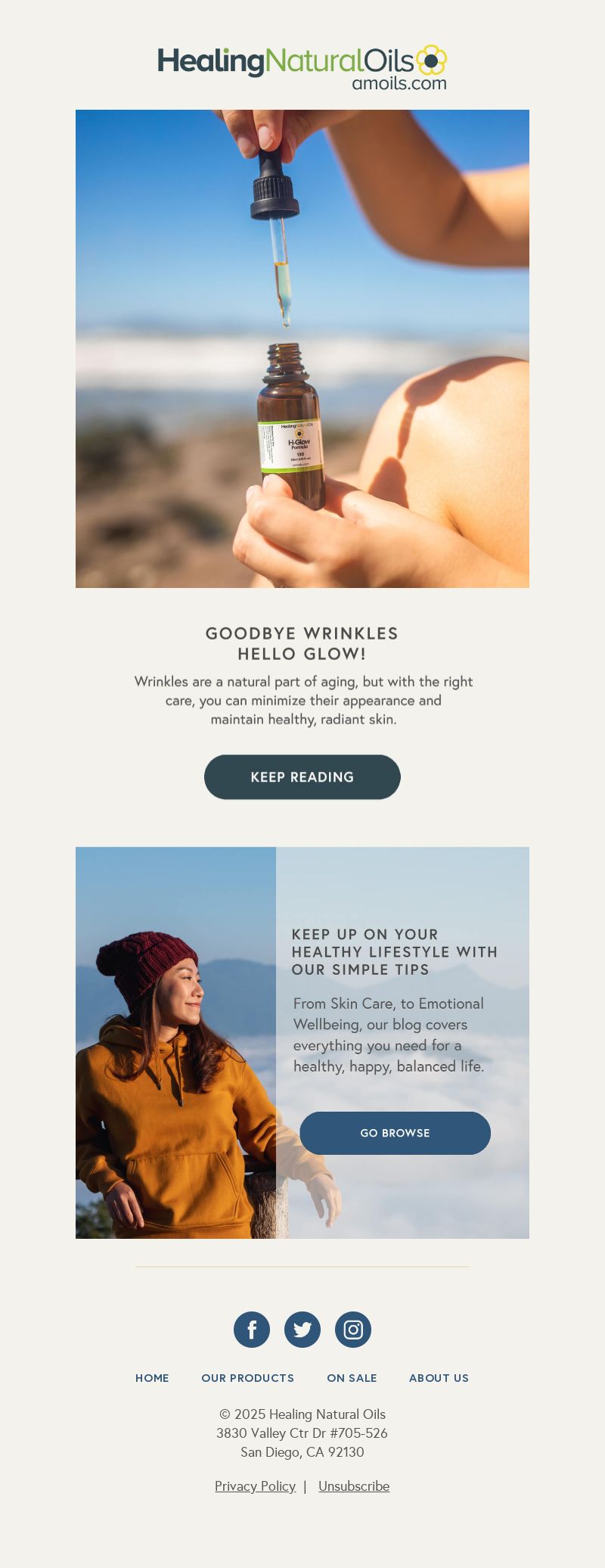605x1568 pixels.
Task: Click the Unsubscribe link
Action: (354, 1486)
